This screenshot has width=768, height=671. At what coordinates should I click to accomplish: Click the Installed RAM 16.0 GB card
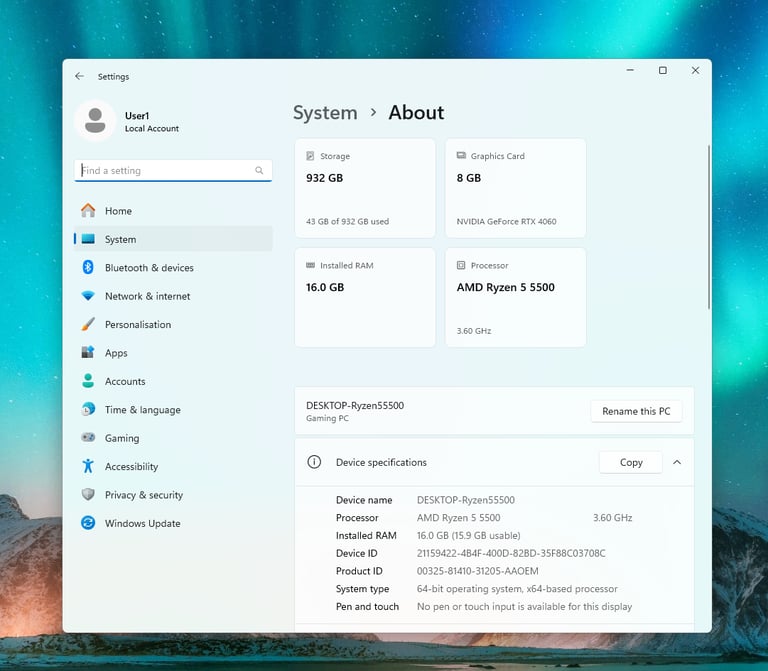(x=365, y=298)
